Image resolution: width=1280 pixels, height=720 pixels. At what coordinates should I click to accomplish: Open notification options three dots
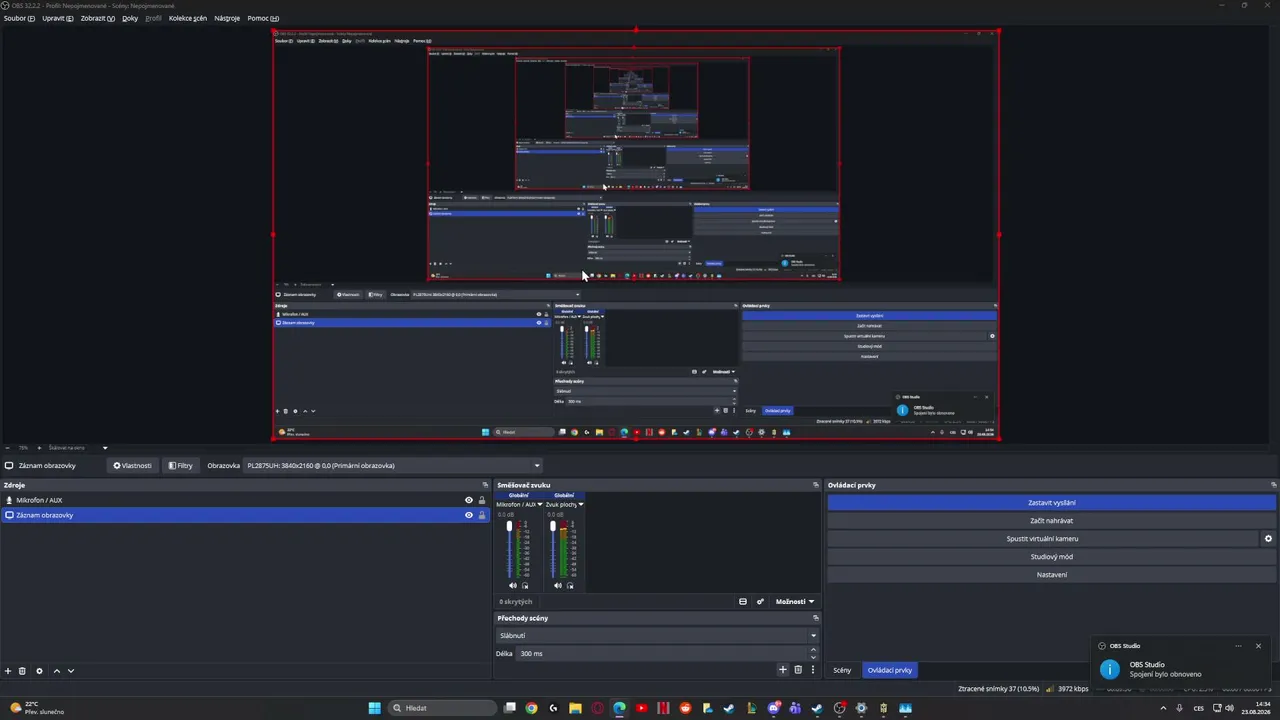(1238, 646)
